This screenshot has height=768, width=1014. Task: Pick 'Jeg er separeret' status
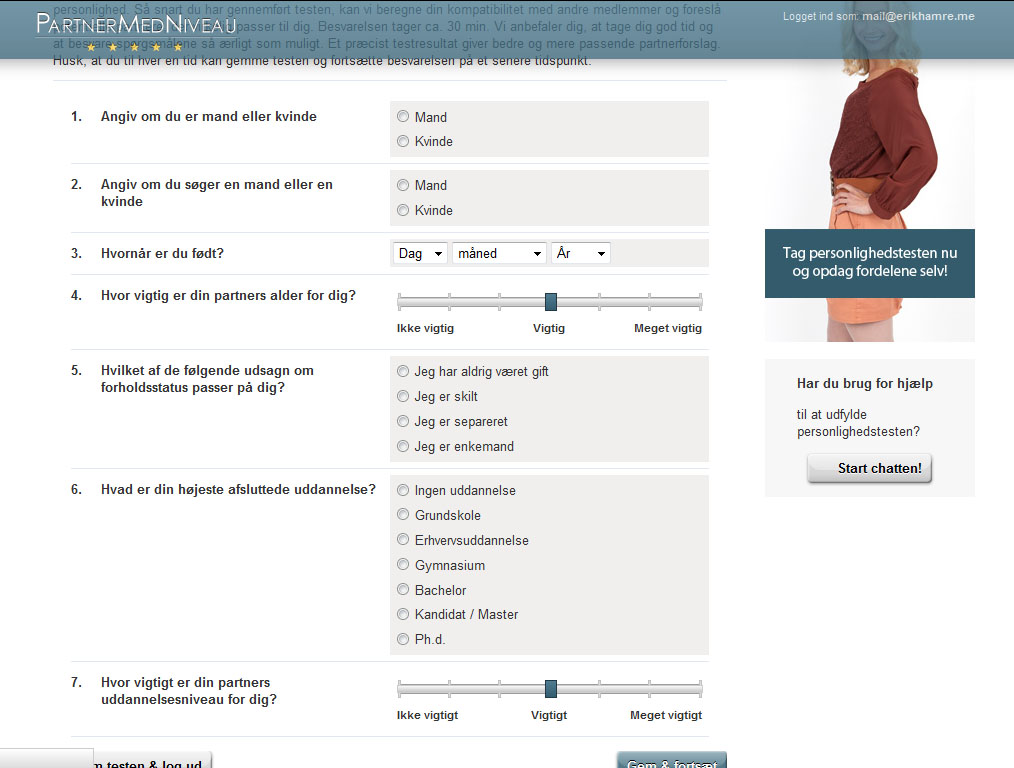[403, 422]
